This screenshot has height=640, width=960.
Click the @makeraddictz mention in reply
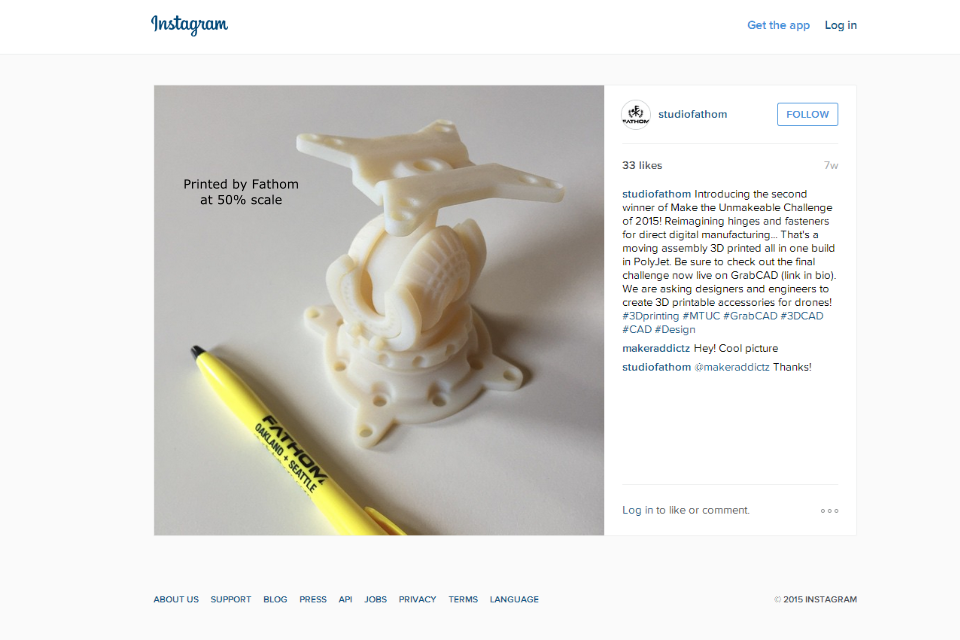(732, 367)
